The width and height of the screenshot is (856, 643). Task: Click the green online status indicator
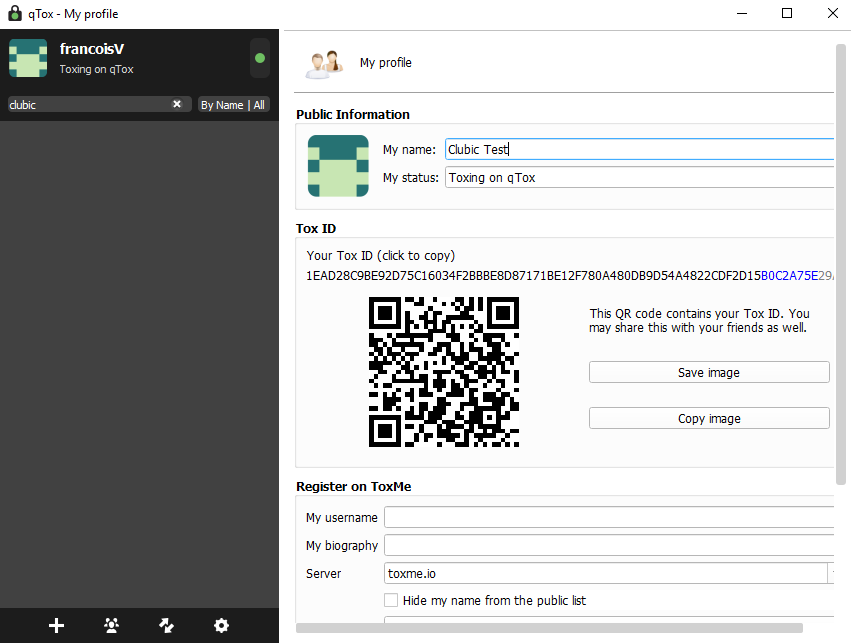tap(260, 58)
